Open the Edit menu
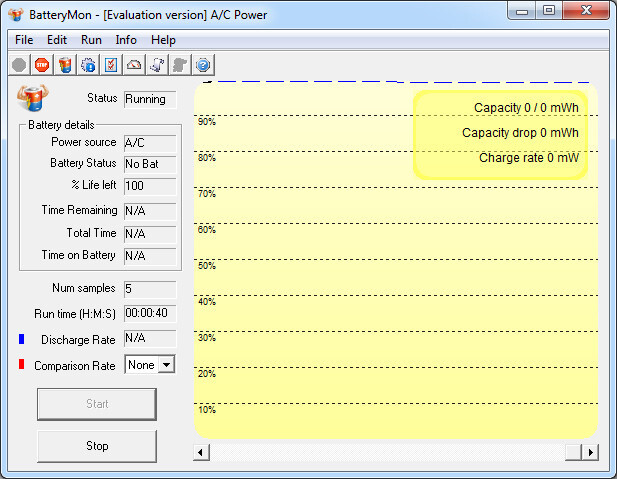Screen dimensions: 617x479 click(57, 40)
